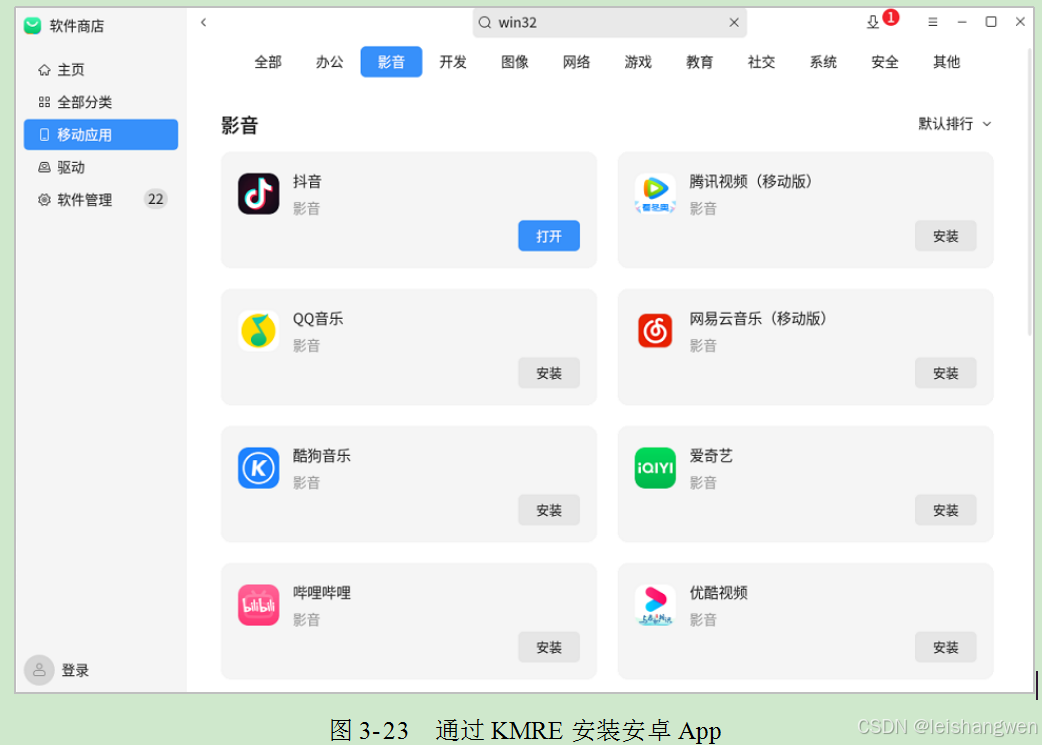Screen dimensions: 1042x745
Task: Select the 安全 category tab
Action: tap(885, 62)
